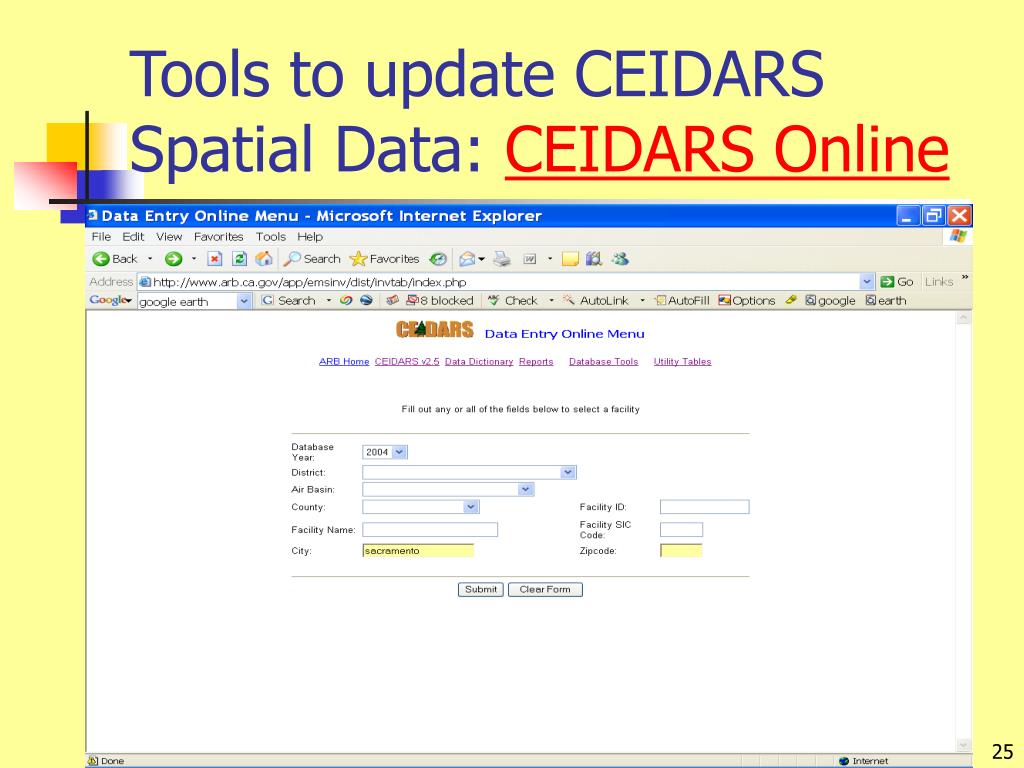
Task: Expand the Links toolbar chevron
Action: (965, 279)
